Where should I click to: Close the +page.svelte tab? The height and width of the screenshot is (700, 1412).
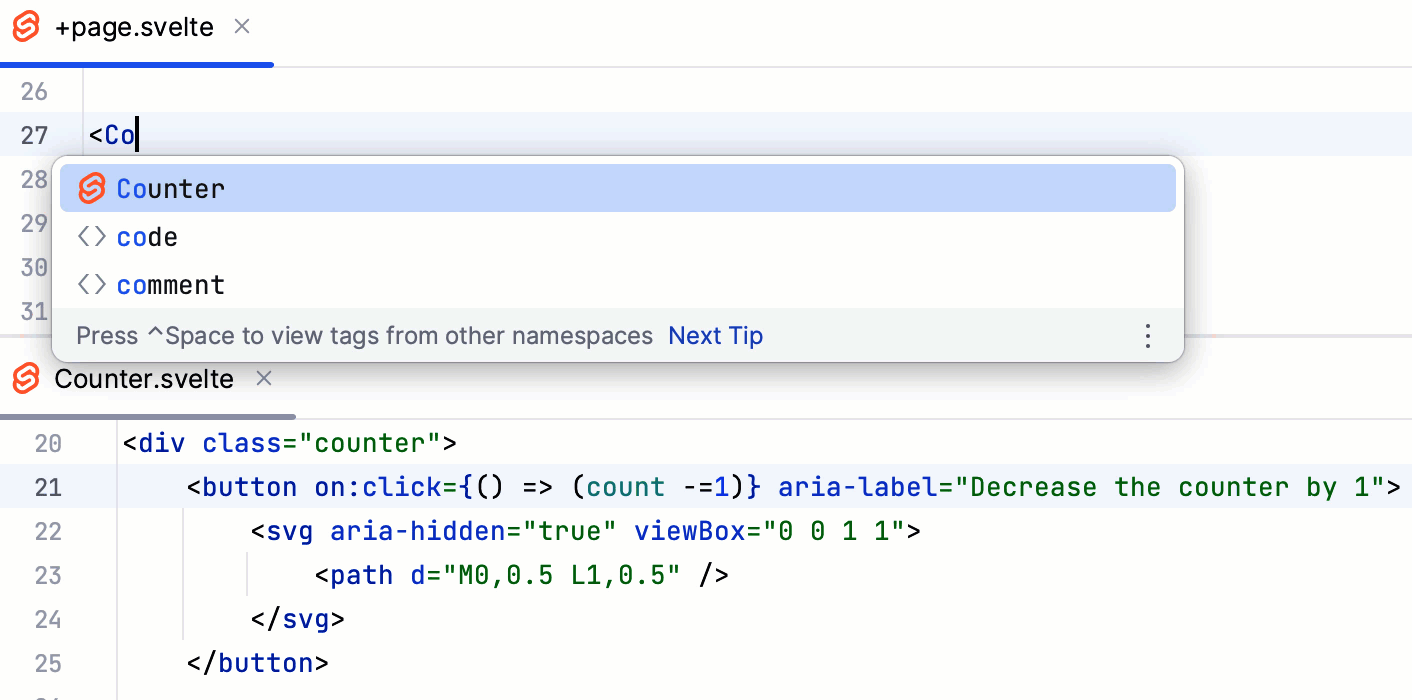pyautogui.click(x=242, y=27)
